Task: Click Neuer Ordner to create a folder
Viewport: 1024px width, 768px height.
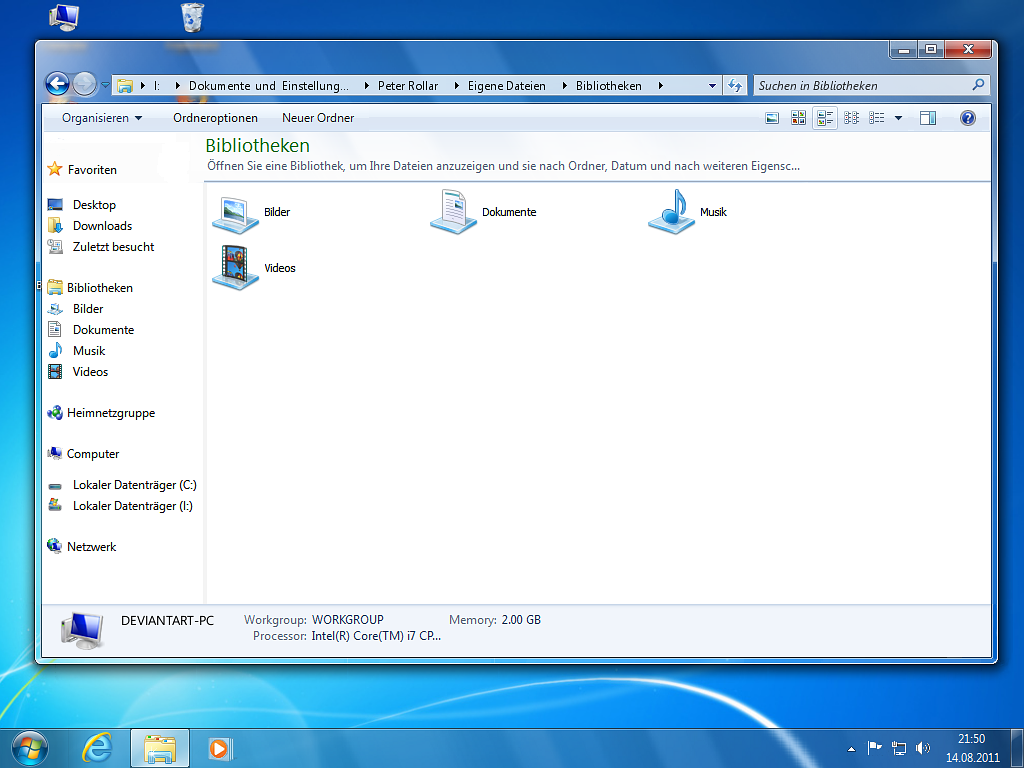Action: (317, 117)
